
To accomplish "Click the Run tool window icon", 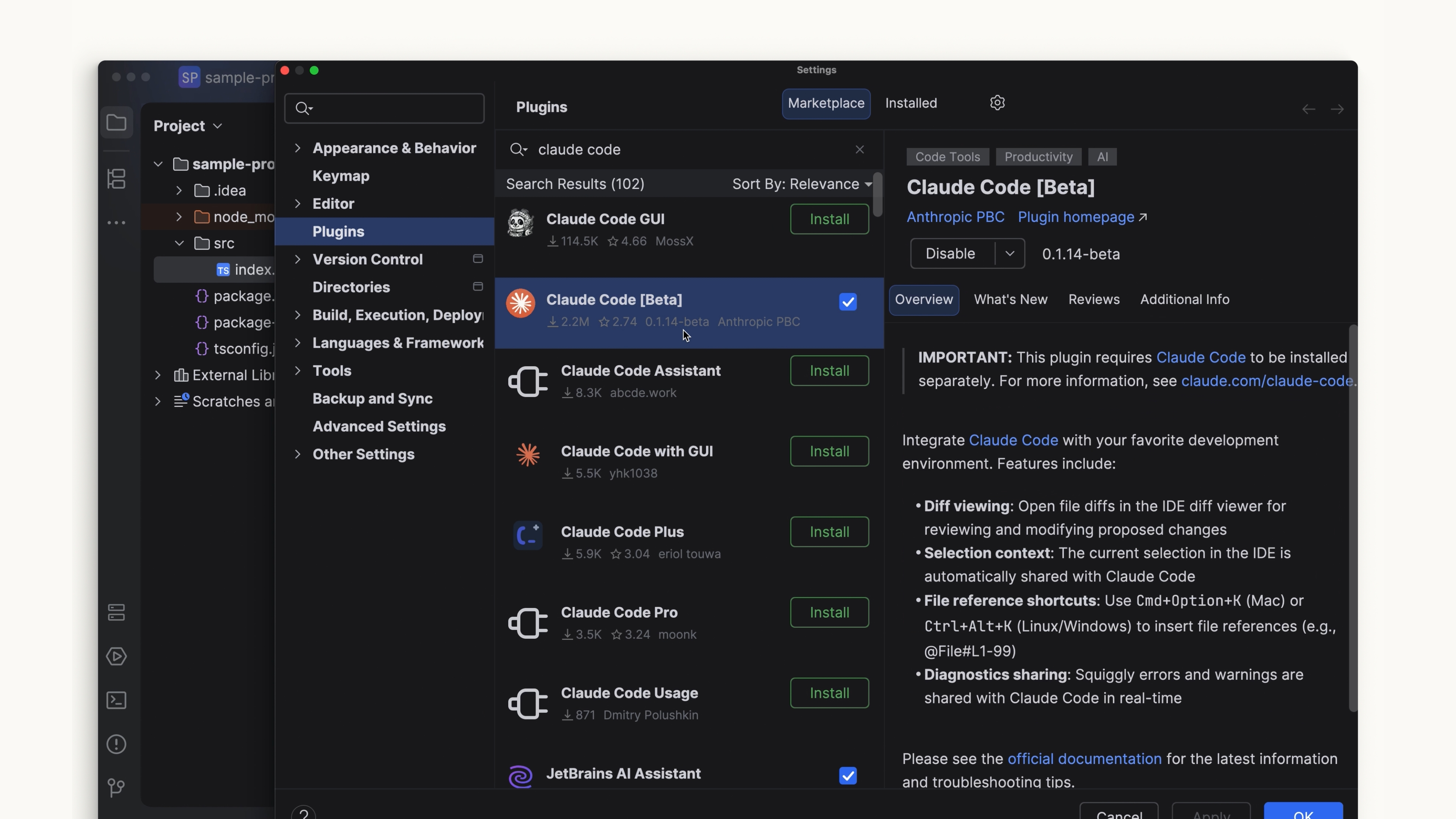I will 116,656.
